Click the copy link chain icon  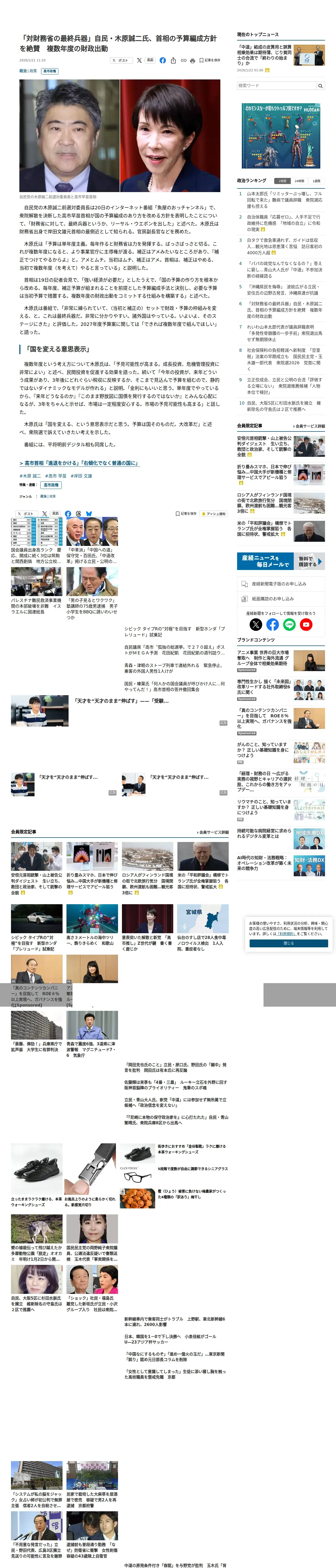coord(183,61)
